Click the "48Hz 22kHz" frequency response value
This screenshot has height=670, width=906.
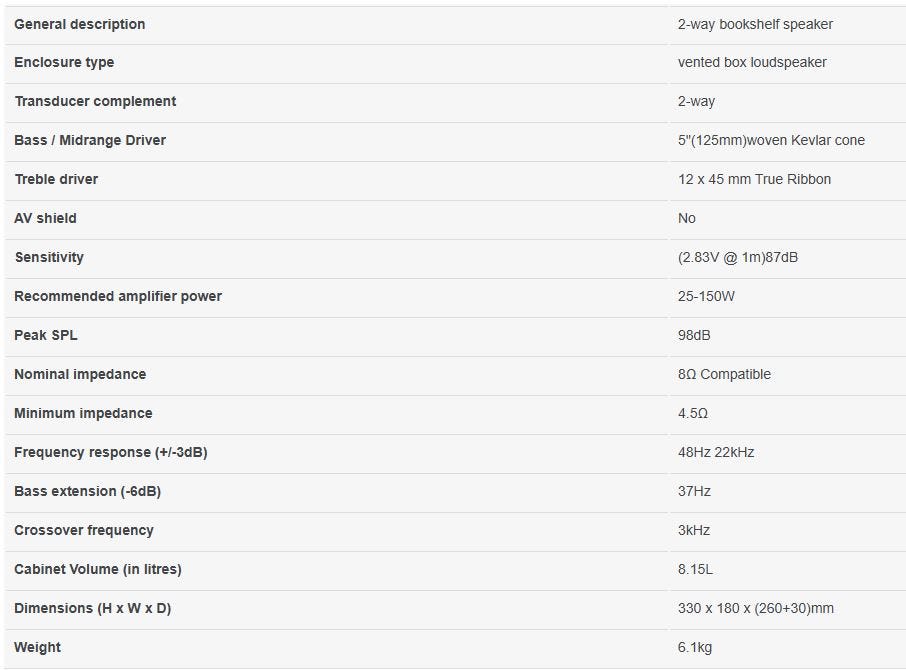(x=716, y=452)
